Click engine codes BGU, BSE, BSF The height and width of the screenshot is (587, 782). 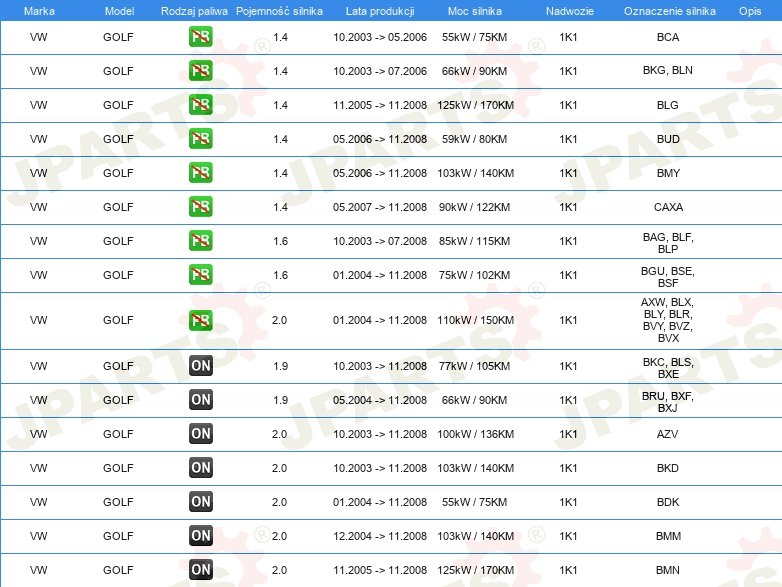[x=668, y=277]
